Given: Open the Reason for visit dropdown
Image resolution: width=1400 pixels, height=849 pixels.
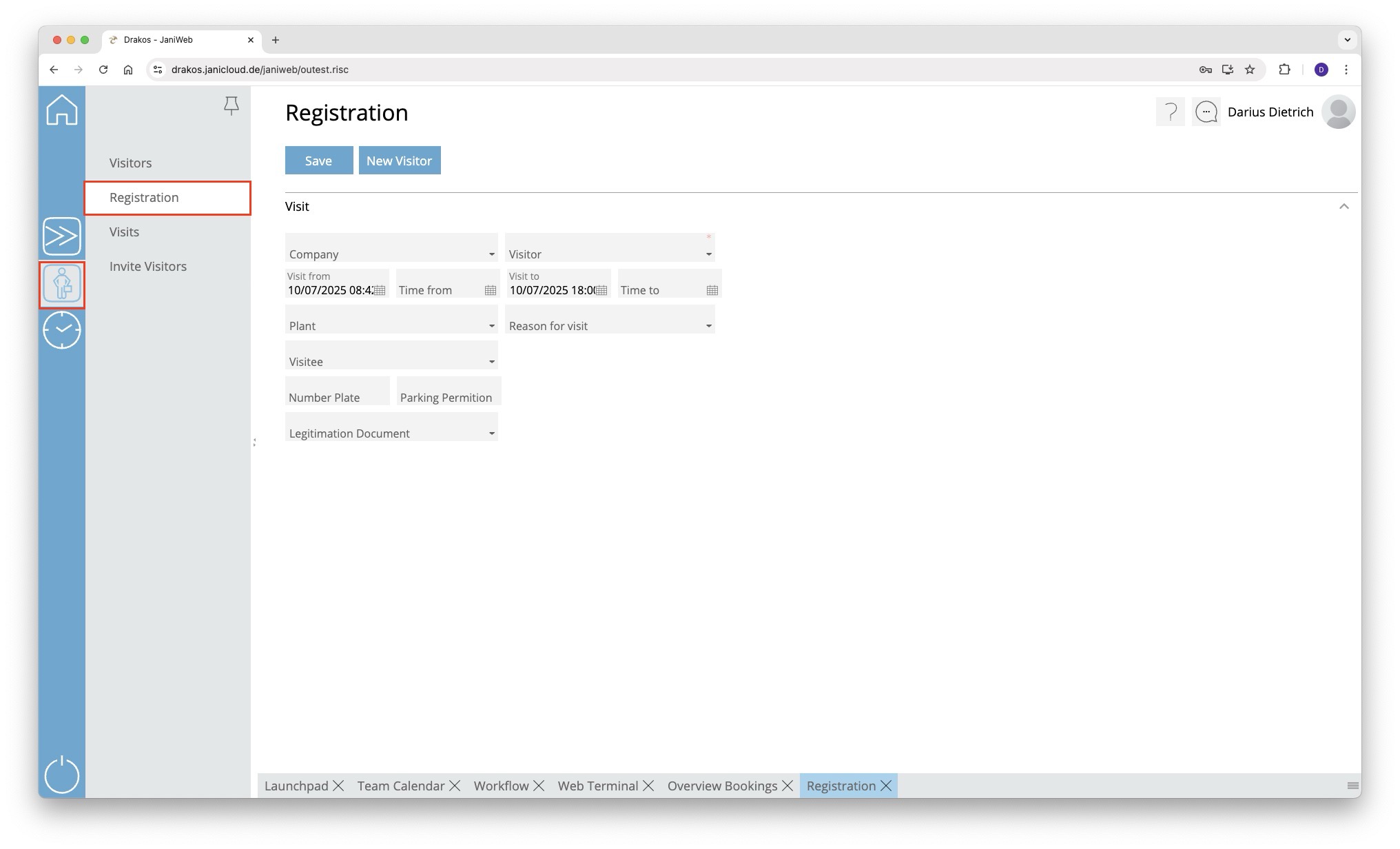Looking at the screenshot, I should (x=708, y=326).
